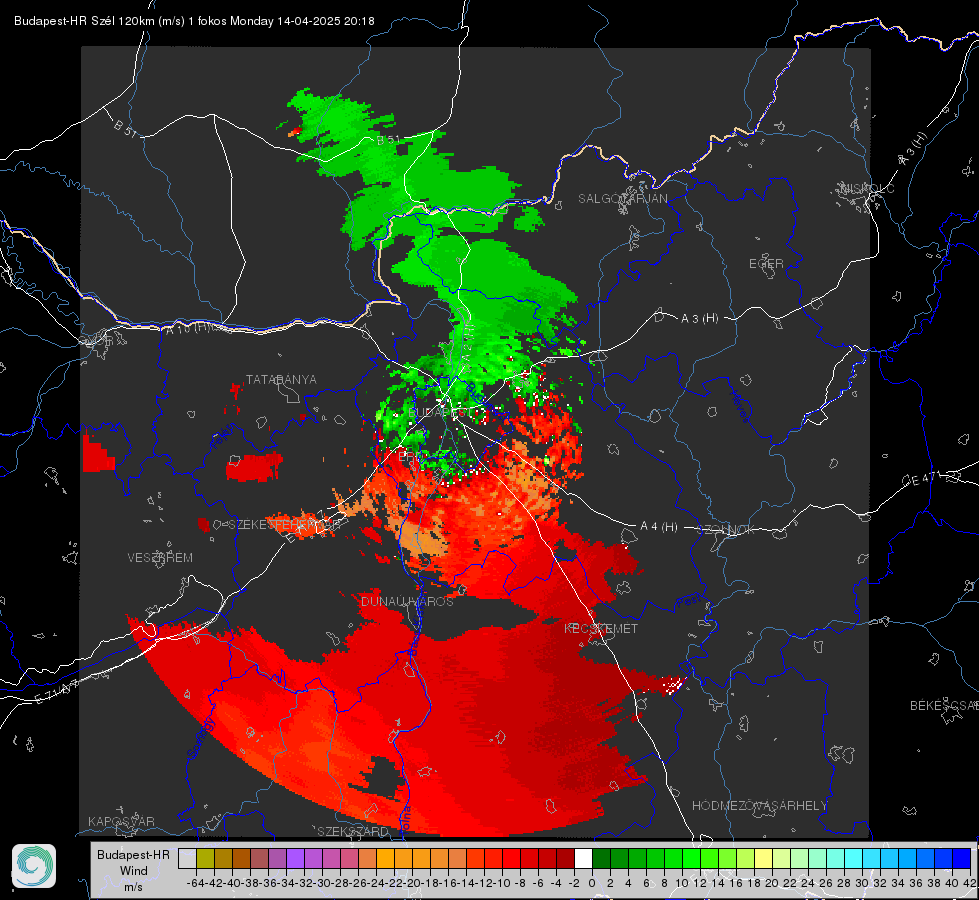Screen dimensions: 979x900
Task: Click the deep blue swatch above 42
Action: pyautogui.click(x=962, y=858)
